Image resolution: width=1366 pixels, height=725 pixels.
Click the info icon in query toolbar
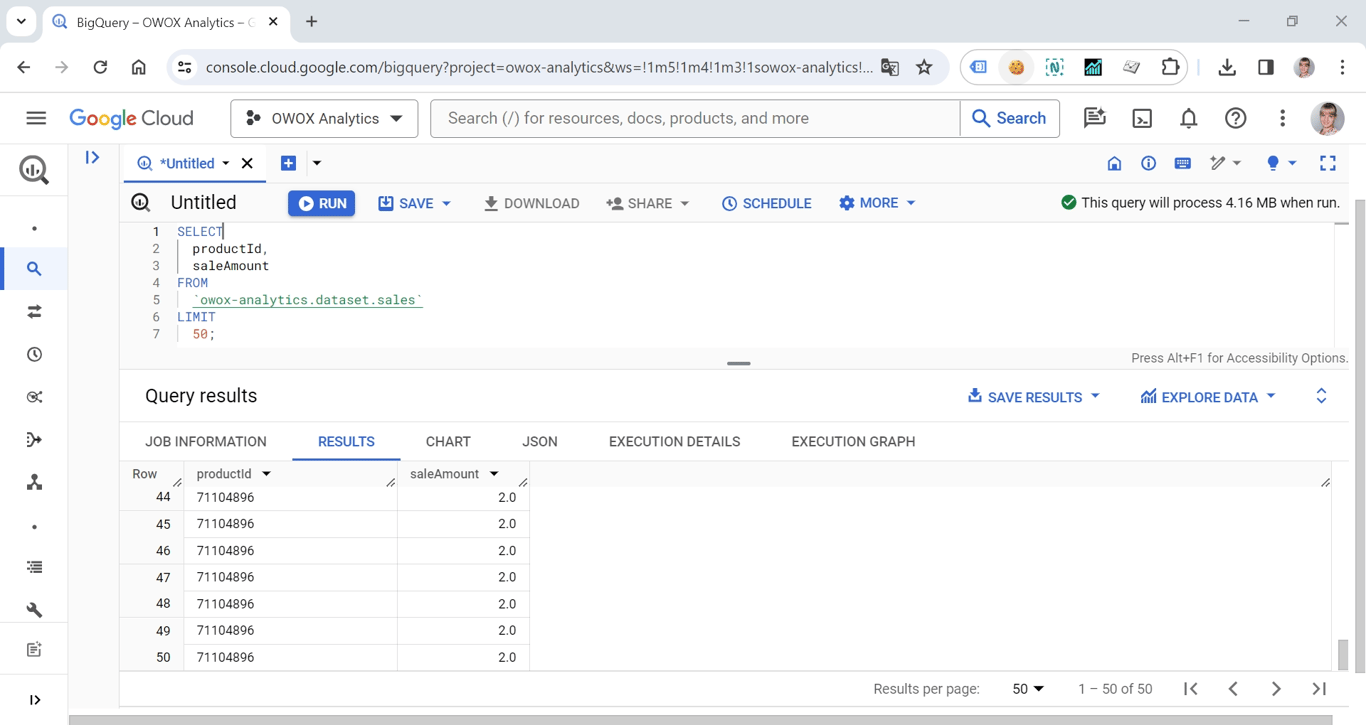1148,163
